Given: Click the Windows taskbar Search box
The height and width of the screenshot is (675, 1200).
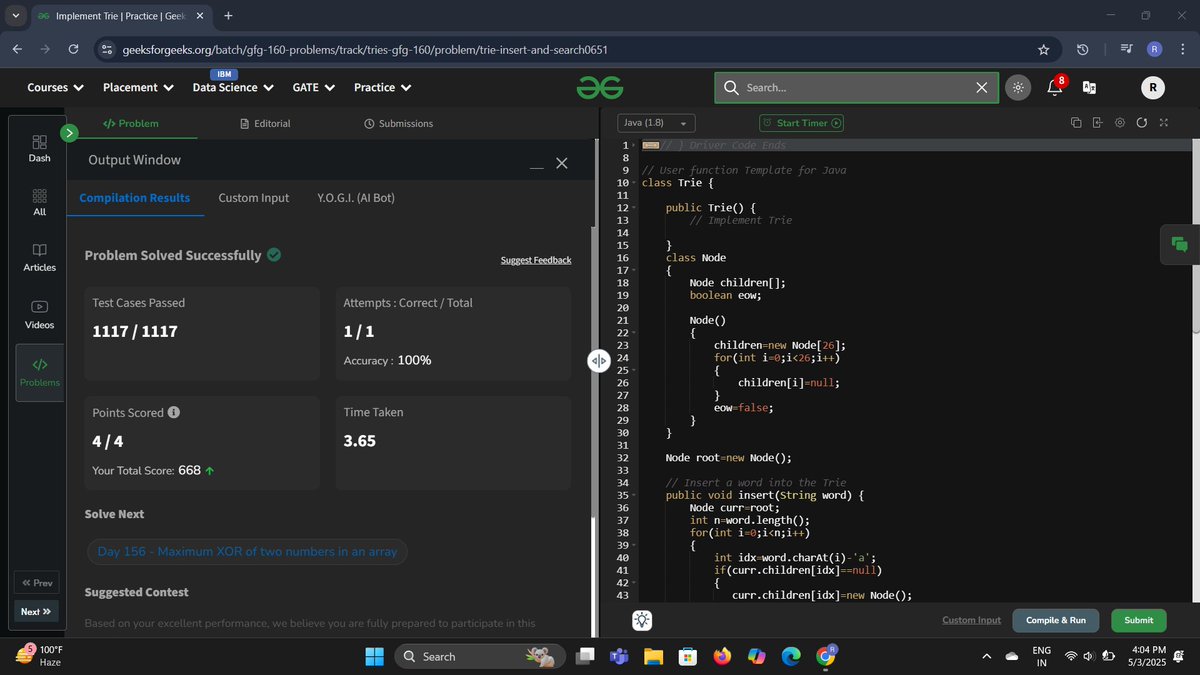Looking at the screenshot, I should [482, 656].
